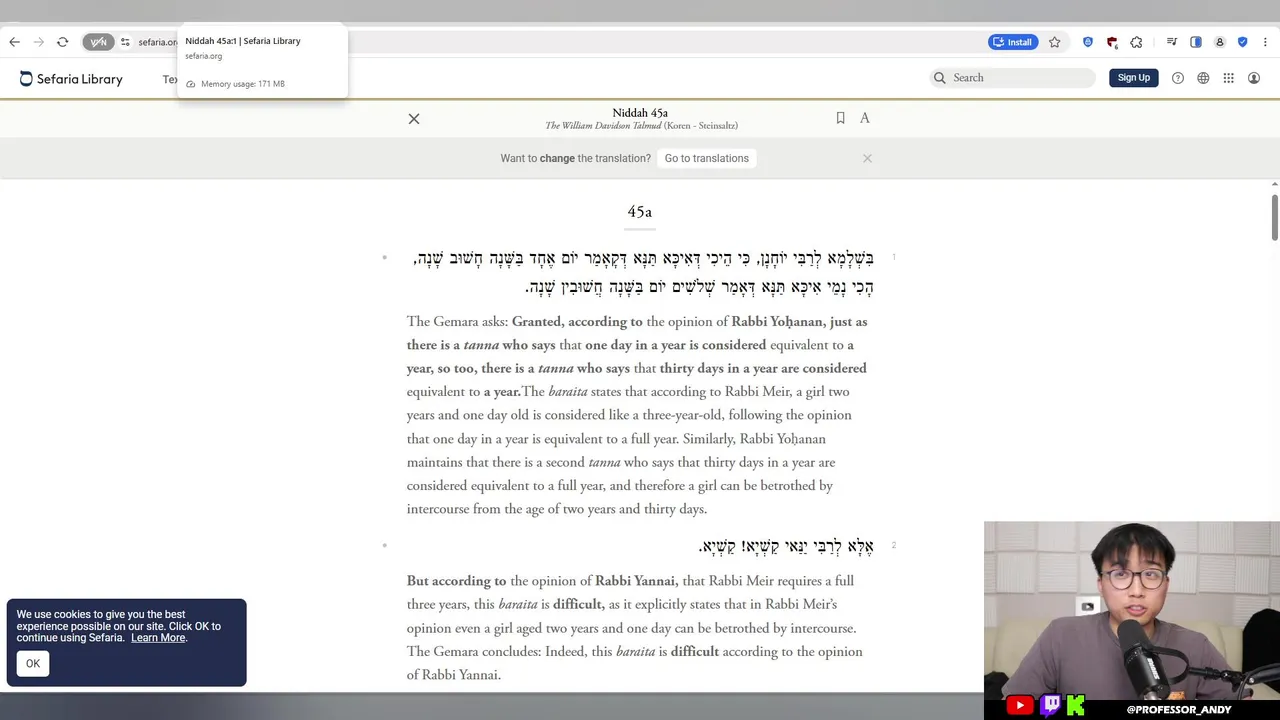This screenshot has width=1280, height=720.
Task: Open the Sefaria modules grid menu
Action: (1228, 78)
